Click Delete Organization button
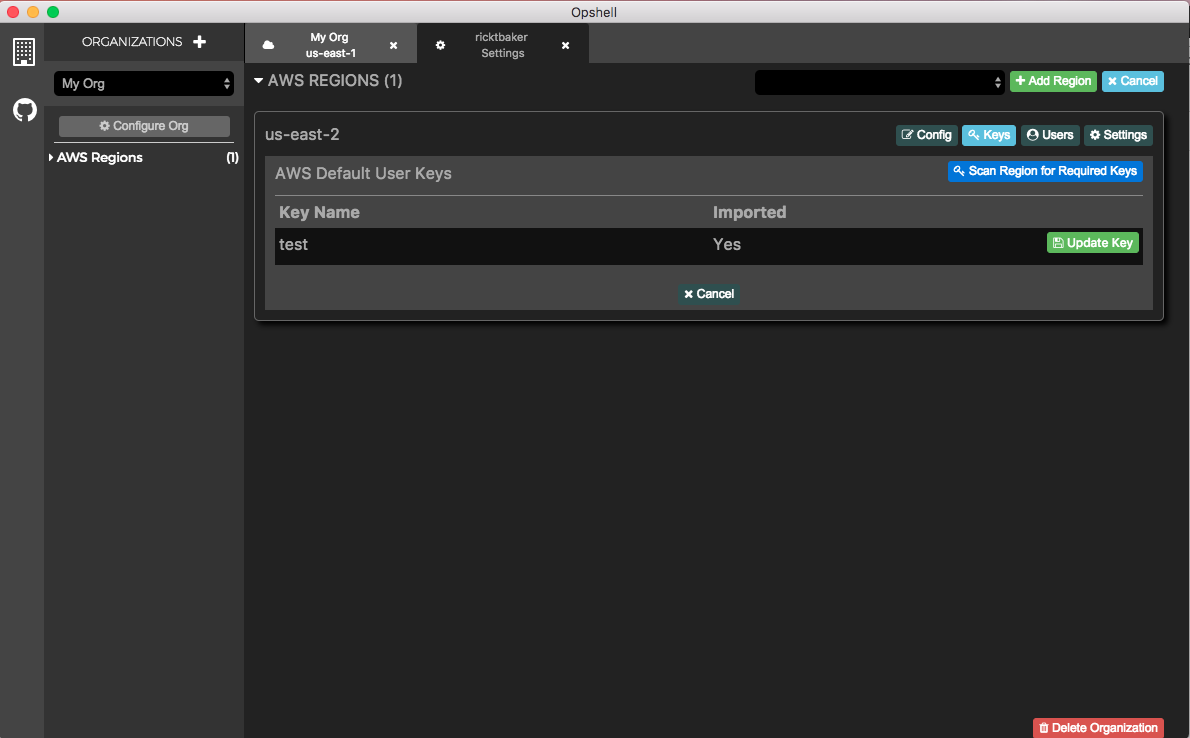 (x=1098, y=727)
